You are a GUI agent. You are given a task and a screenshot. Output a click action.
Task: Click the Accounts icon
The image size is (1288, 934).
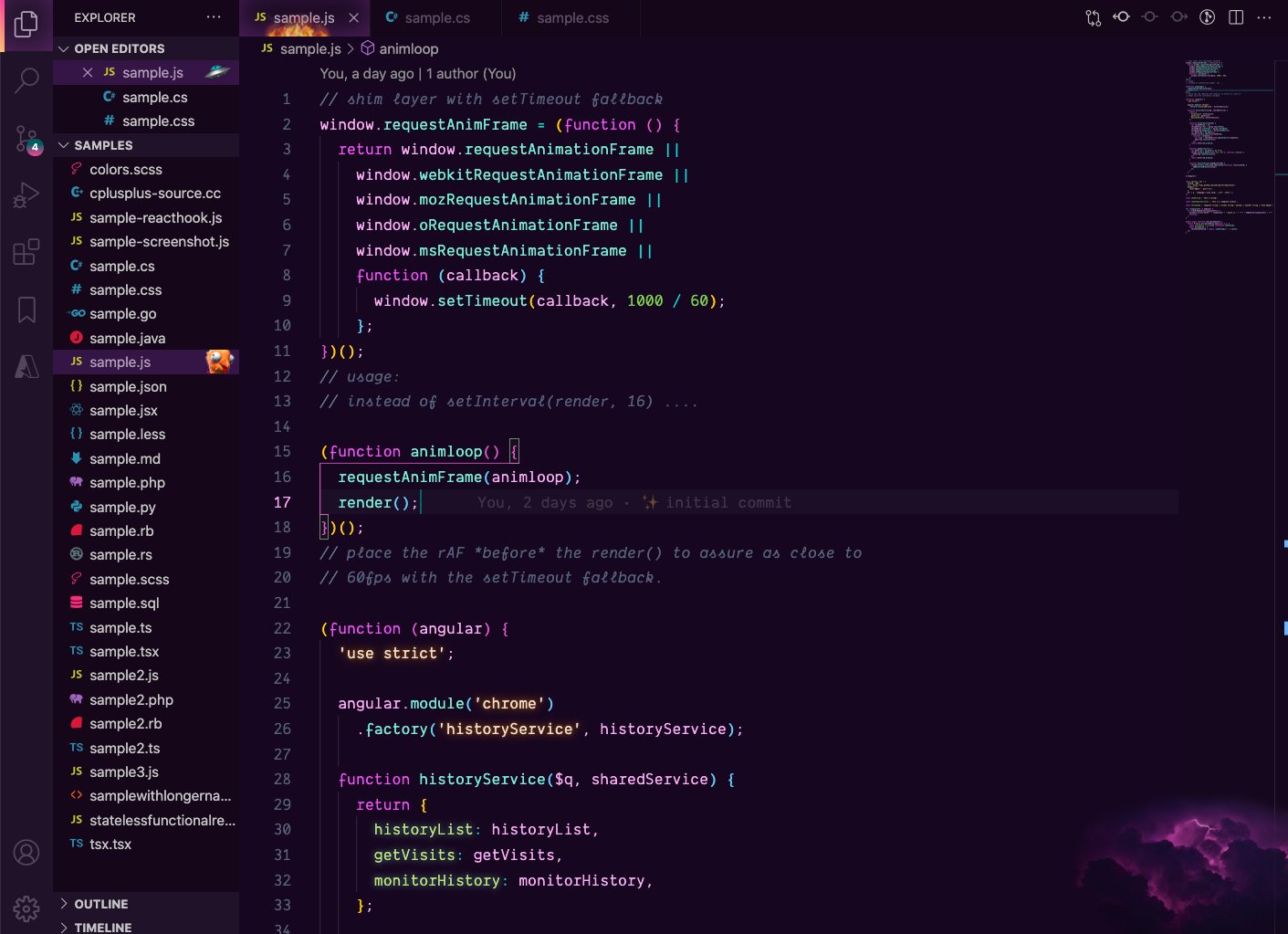(26, 853)
